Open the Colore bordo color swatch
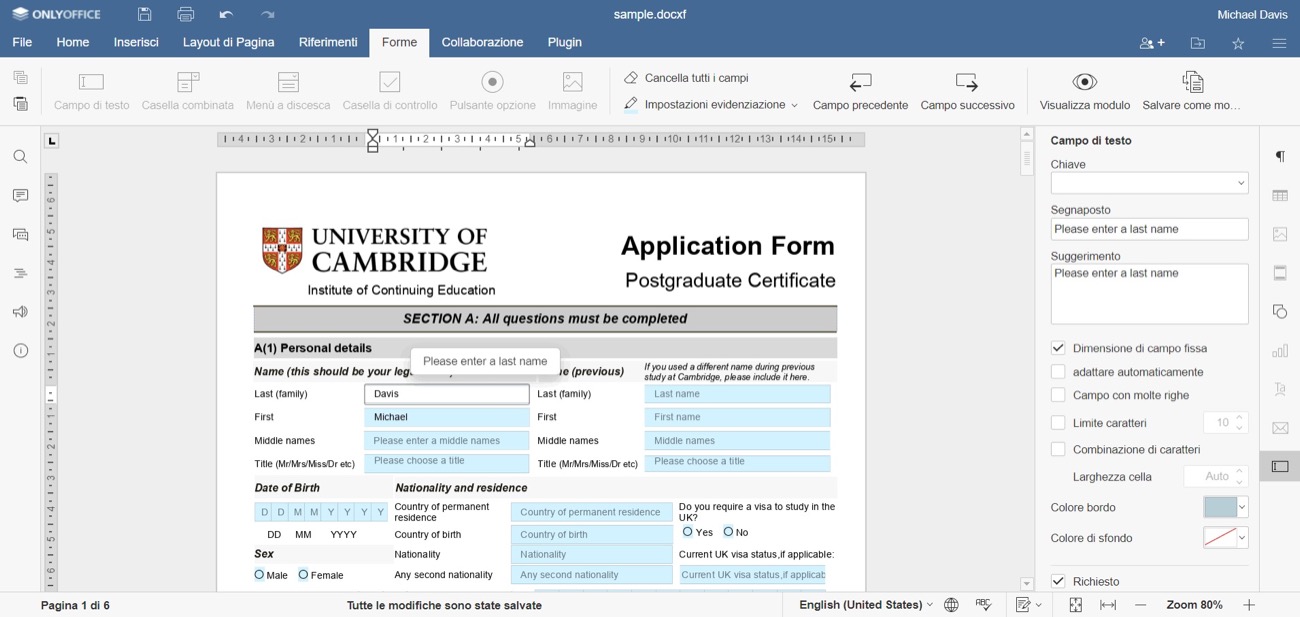 [x=1225, y=508]
